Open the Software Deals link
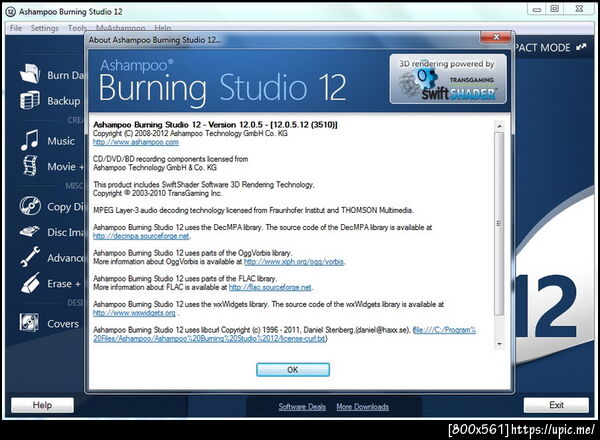 click(302, 407)
